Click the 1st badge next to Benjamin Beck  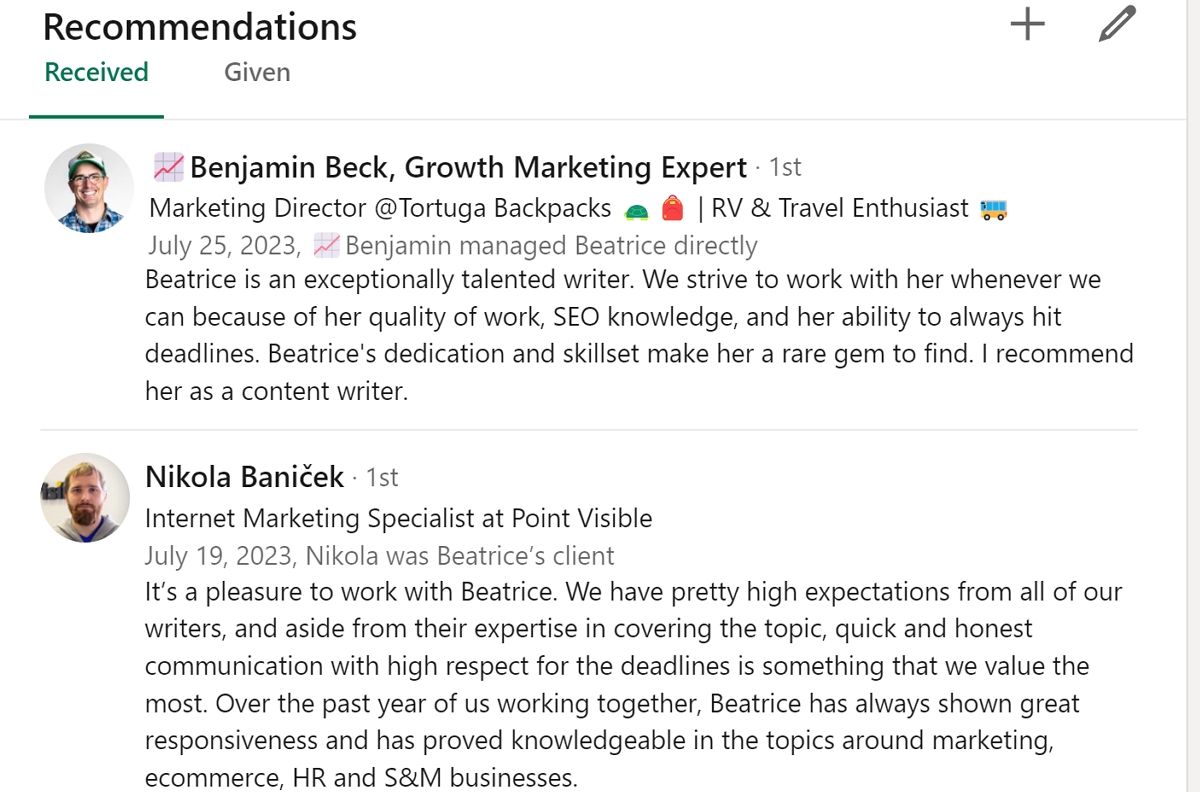click(x=785, y=167)
